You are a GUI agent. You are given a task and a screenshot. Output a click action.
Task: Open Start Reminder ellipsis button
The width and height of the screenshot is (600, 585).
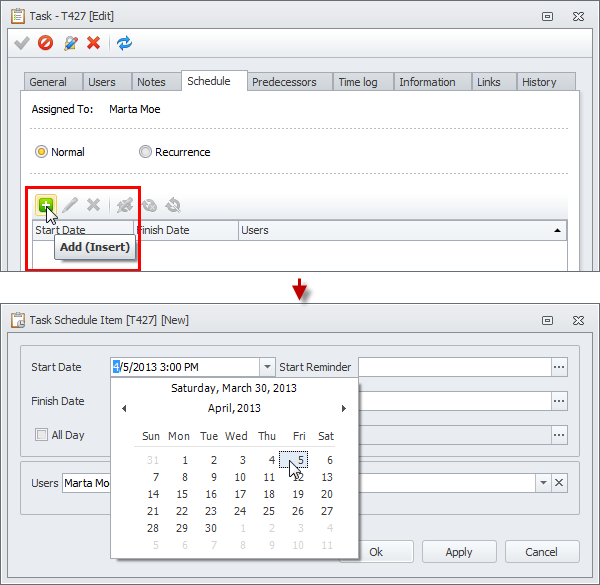tap(559, 367)
